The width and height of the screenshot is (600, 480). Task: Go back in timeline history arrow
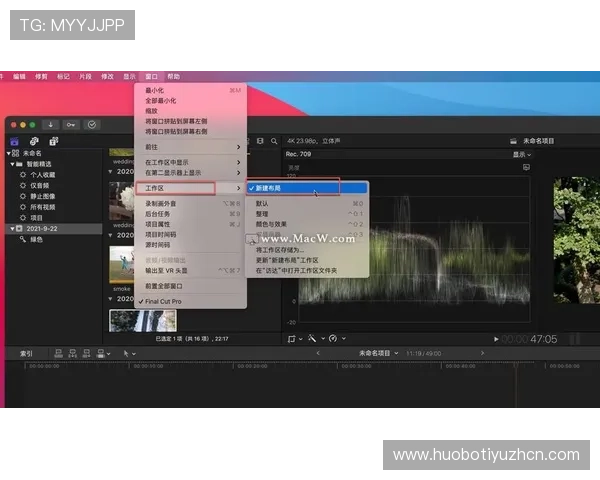pyautogui.click(x=318, y=353)
